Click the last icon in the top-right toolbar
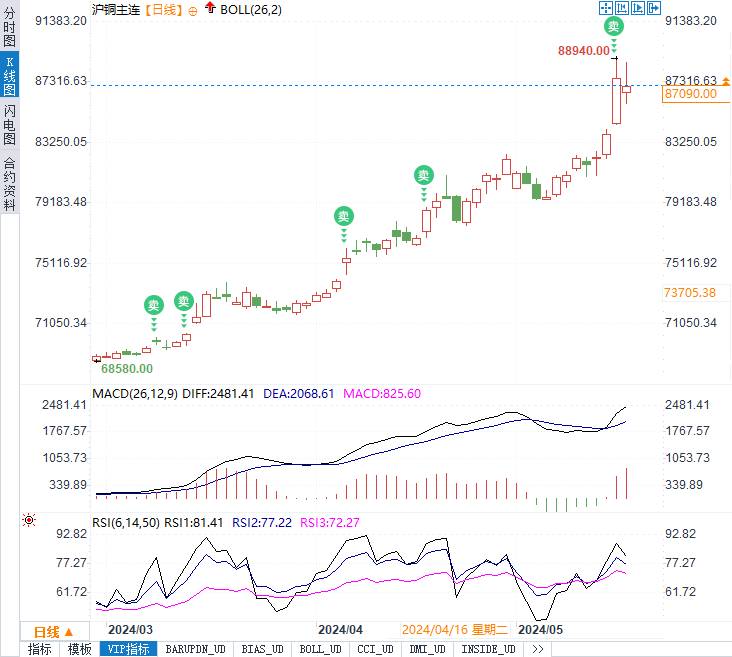Image resolution: width=732 pixels, height=657 pixels. pos(654,8)
